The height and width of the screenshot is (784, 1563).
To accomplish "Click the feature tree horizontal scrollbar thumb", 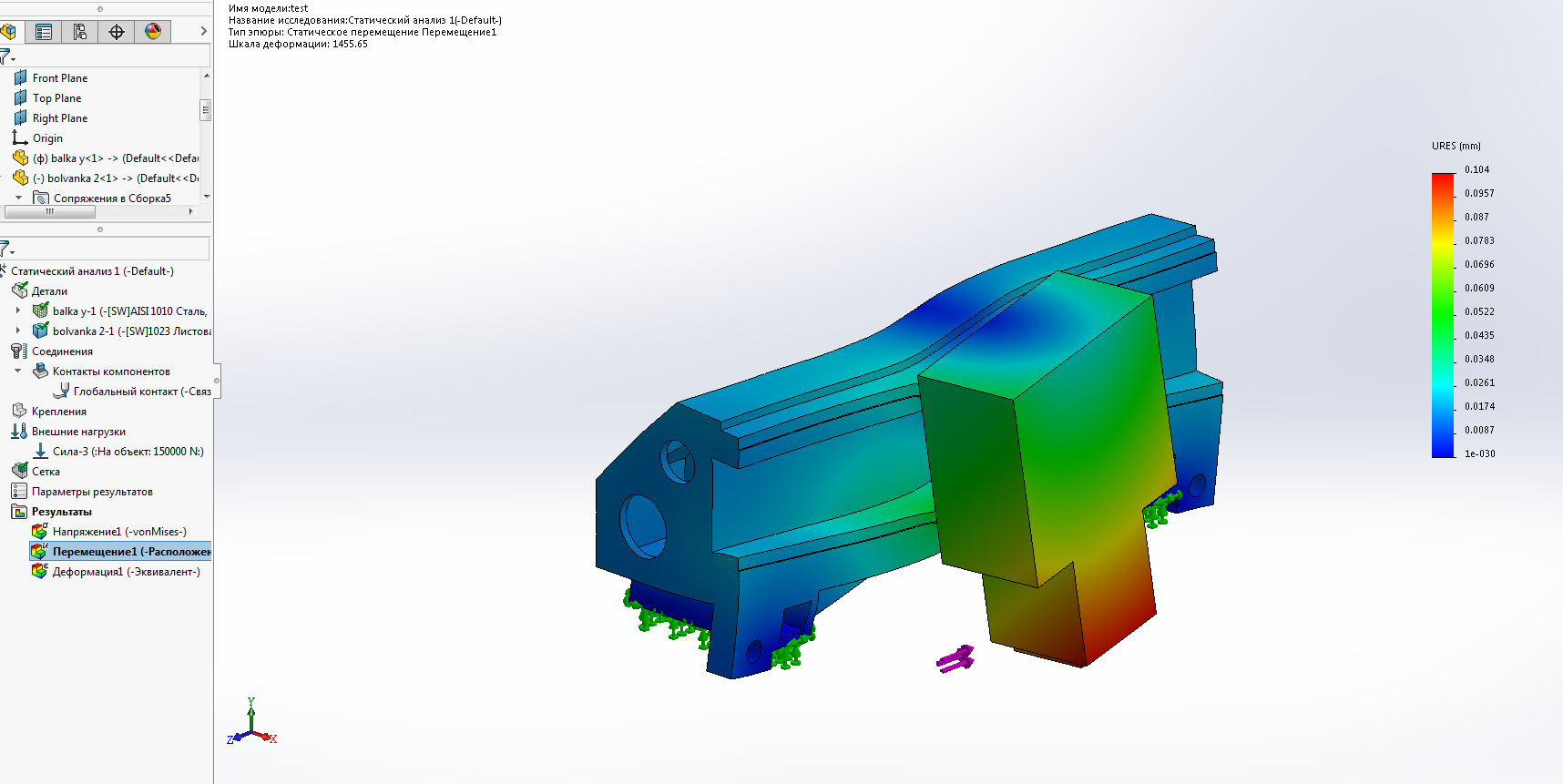I will [x=50, y=211].
